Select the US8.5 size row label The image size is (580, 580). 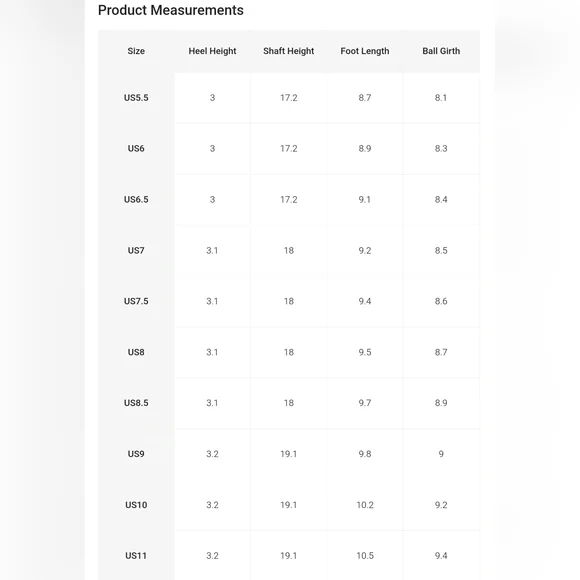click(x=136, y=403)
